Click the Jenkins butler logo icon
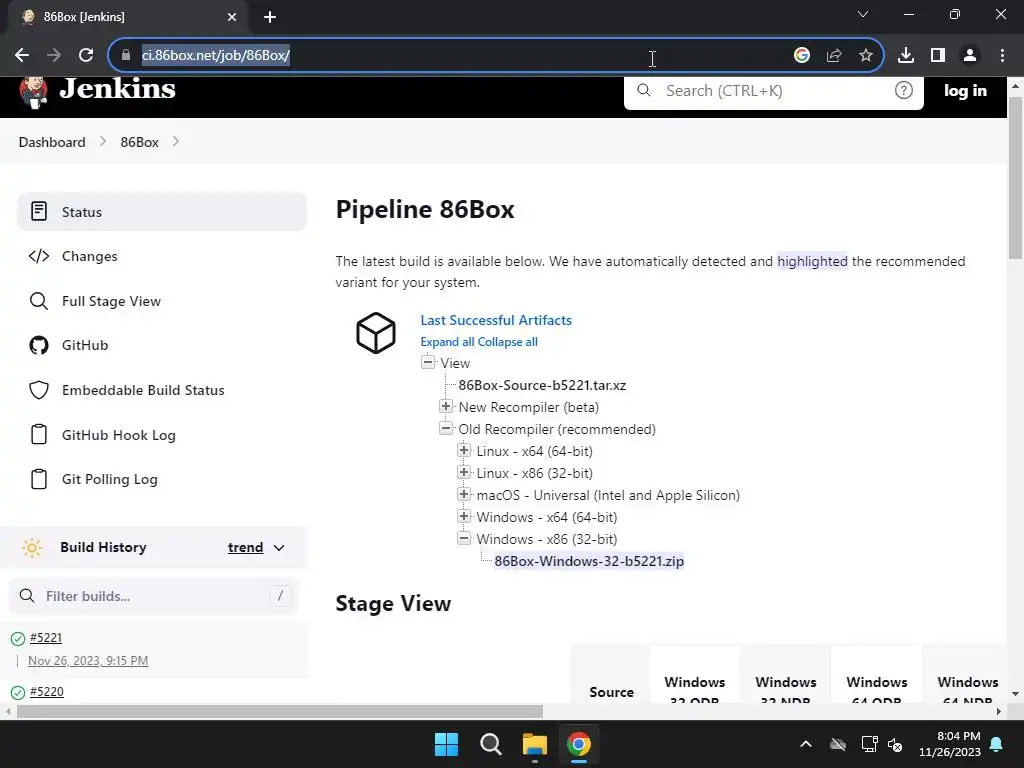Image resolution: width=1024 pixels, height=768 pixels. coord(33,92)
